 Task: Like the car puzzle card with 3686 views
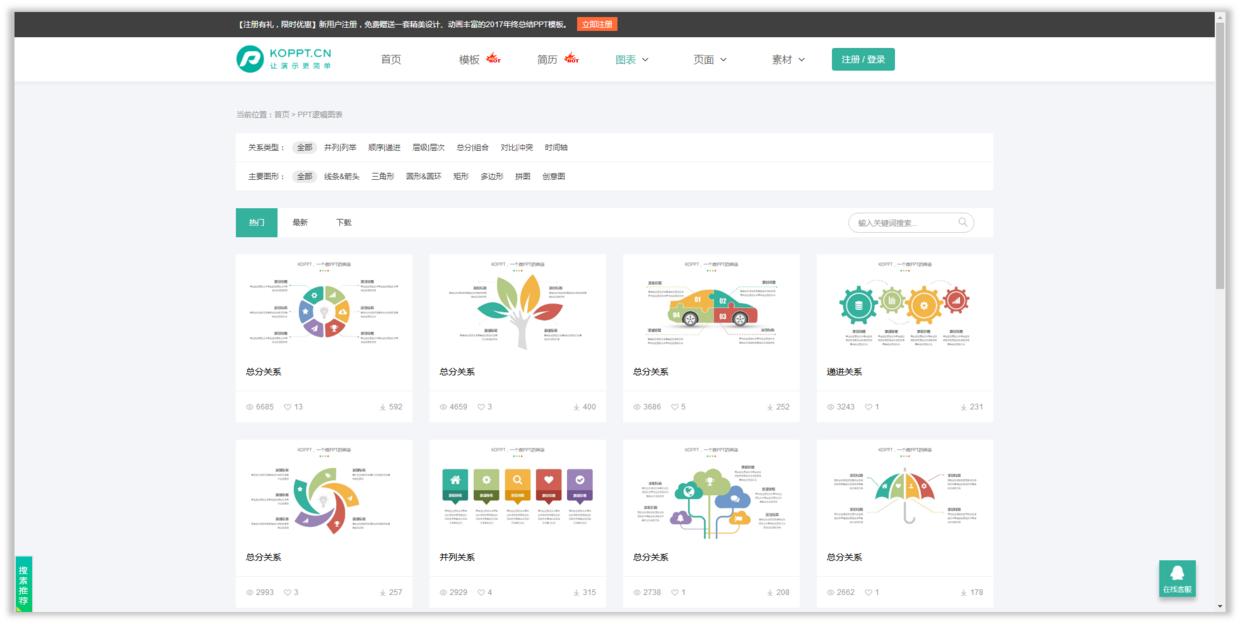point(675,407)
